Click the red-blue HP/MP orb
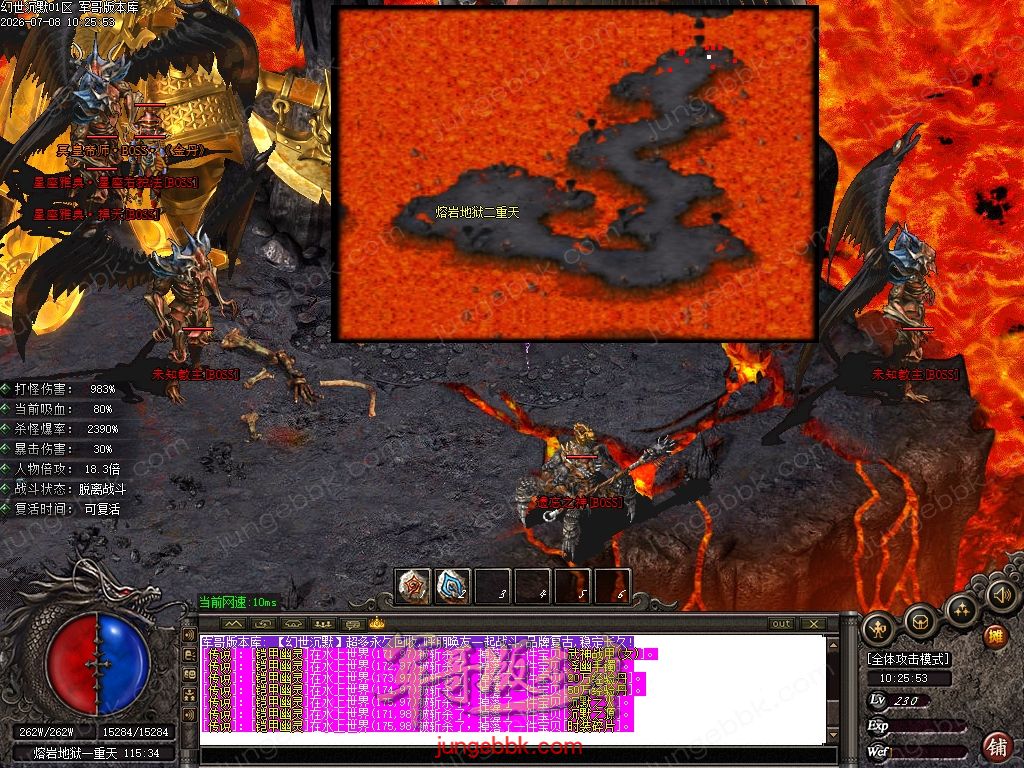This screenshot has width=1024, height=768. point(98,664)
